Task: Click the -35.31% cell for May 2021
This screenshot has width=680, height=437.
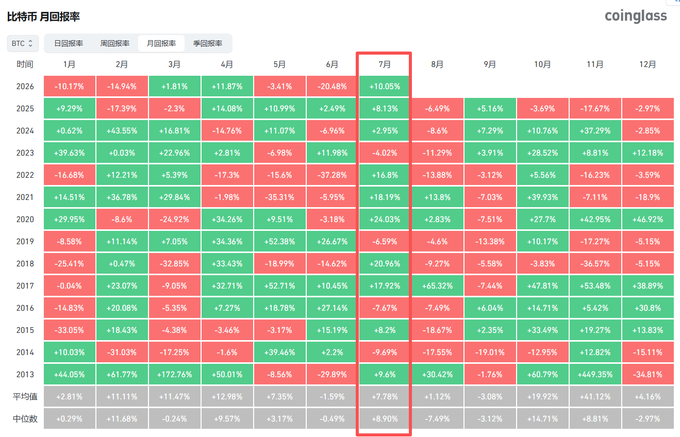Action: point(279,197)
